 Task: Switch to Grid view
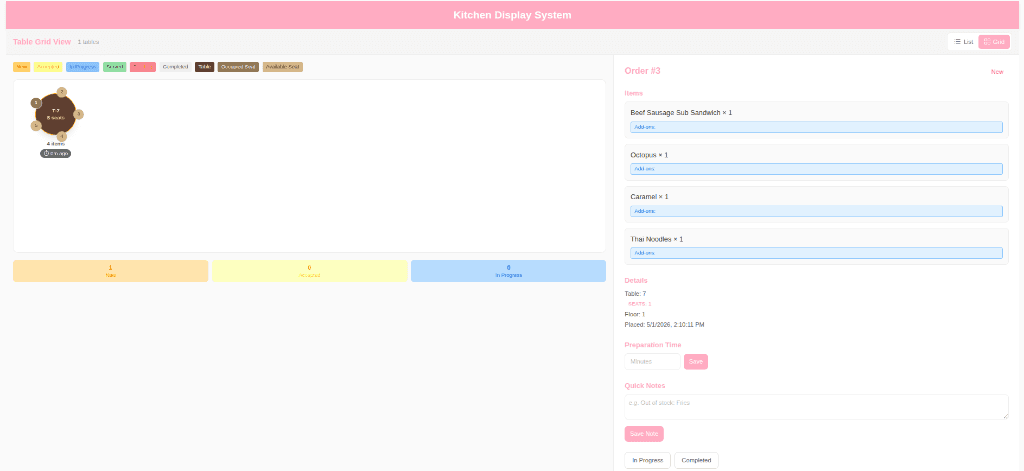[993, 42]
